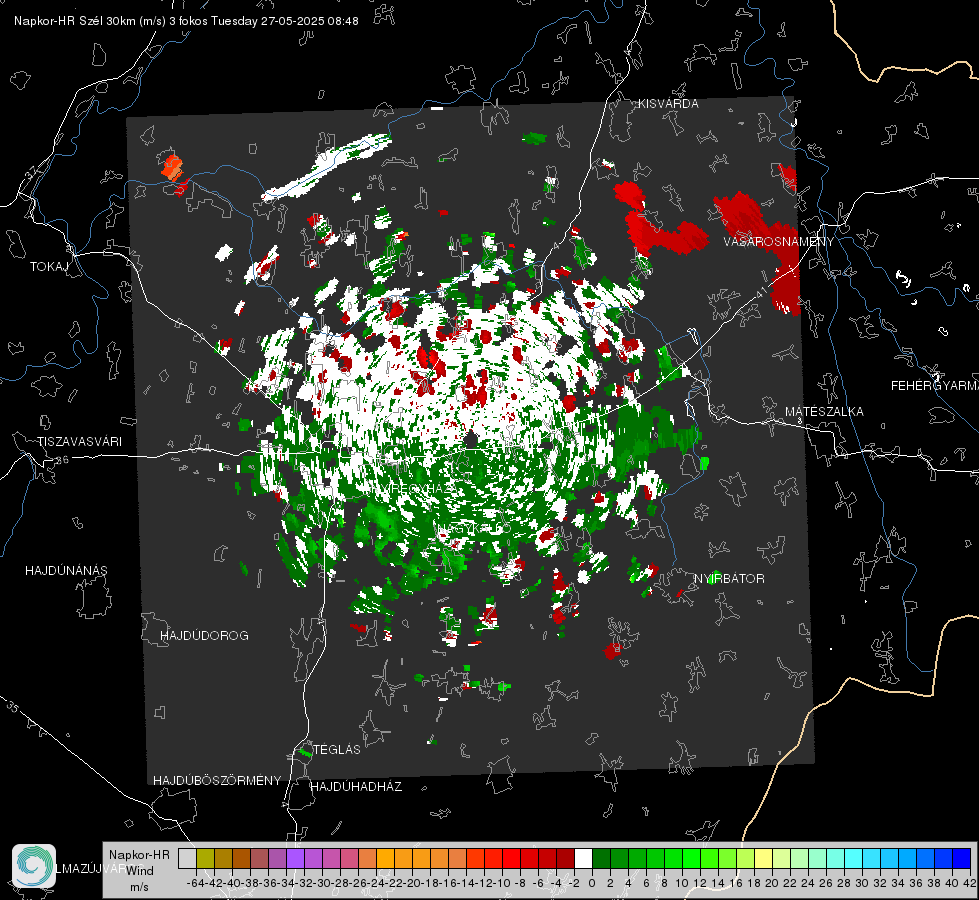Click the HAJDÚDOROG town label
This screenshot has width=979, height=900.
204,635
